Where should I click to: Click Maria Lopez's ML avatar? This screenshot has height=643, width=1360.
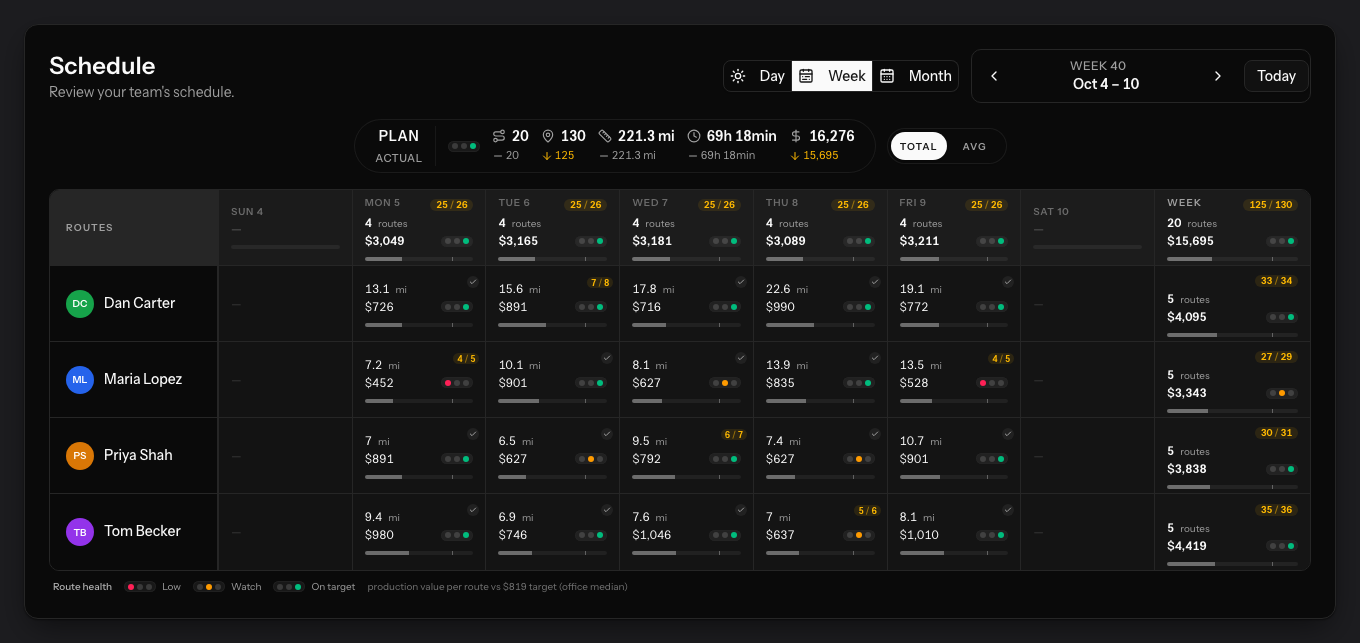80,379
